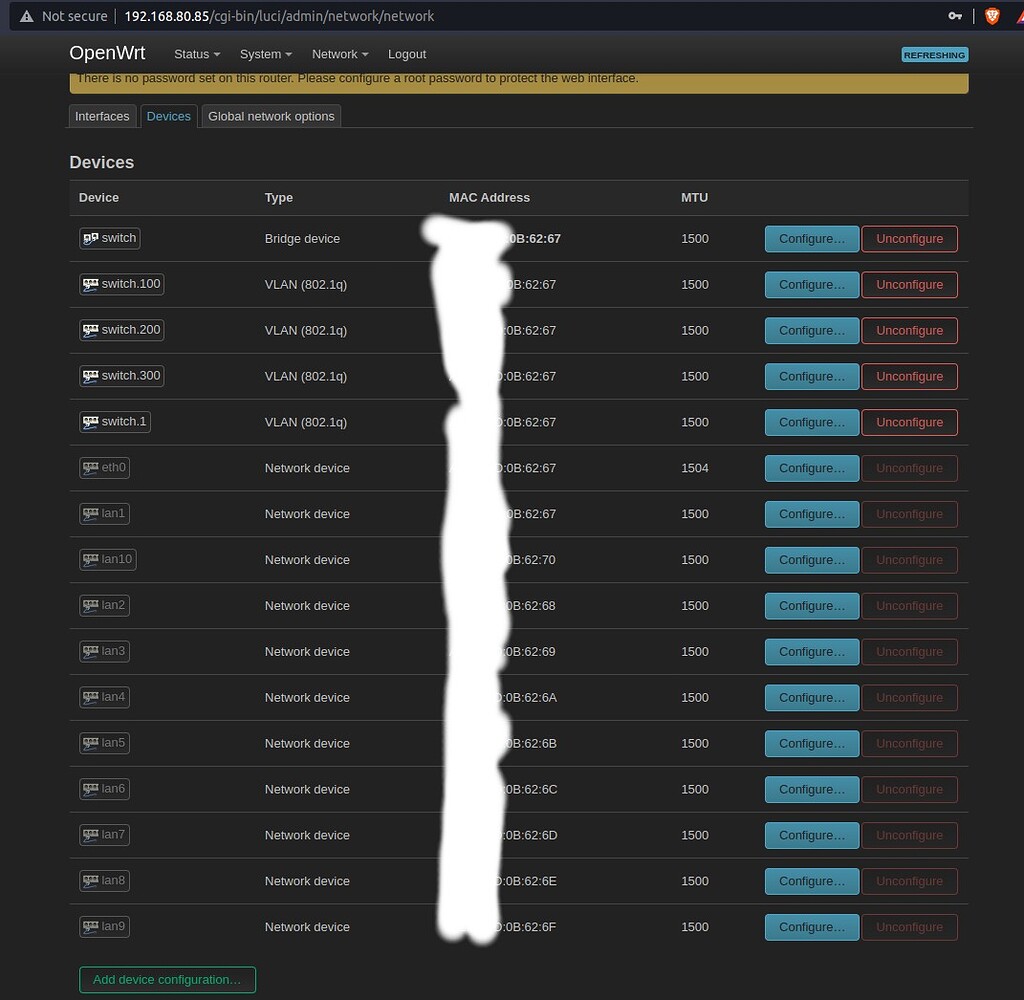Viewport: 1024px width, 1000px height.
Task: Click Add device configuration
Action: click(167, 979)
